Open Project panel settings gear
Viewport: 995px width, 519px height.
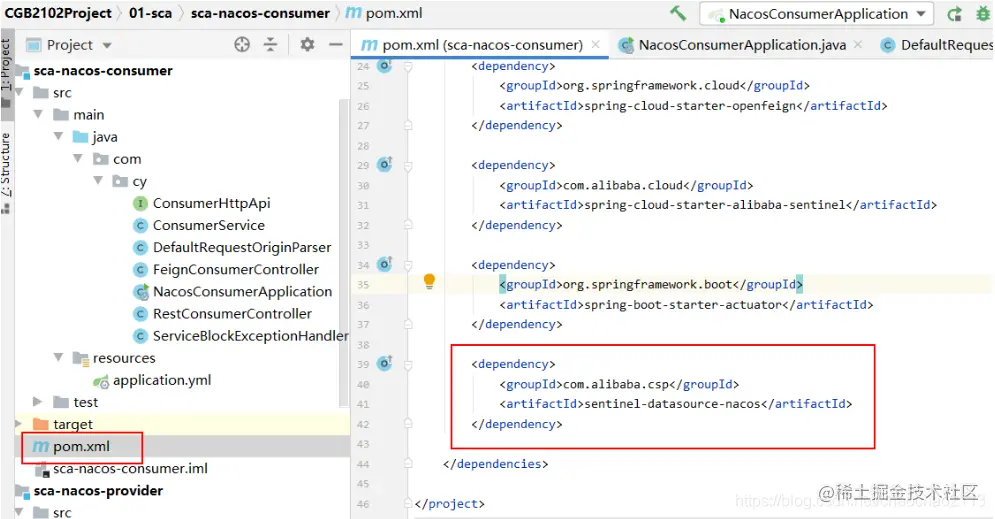307,44
